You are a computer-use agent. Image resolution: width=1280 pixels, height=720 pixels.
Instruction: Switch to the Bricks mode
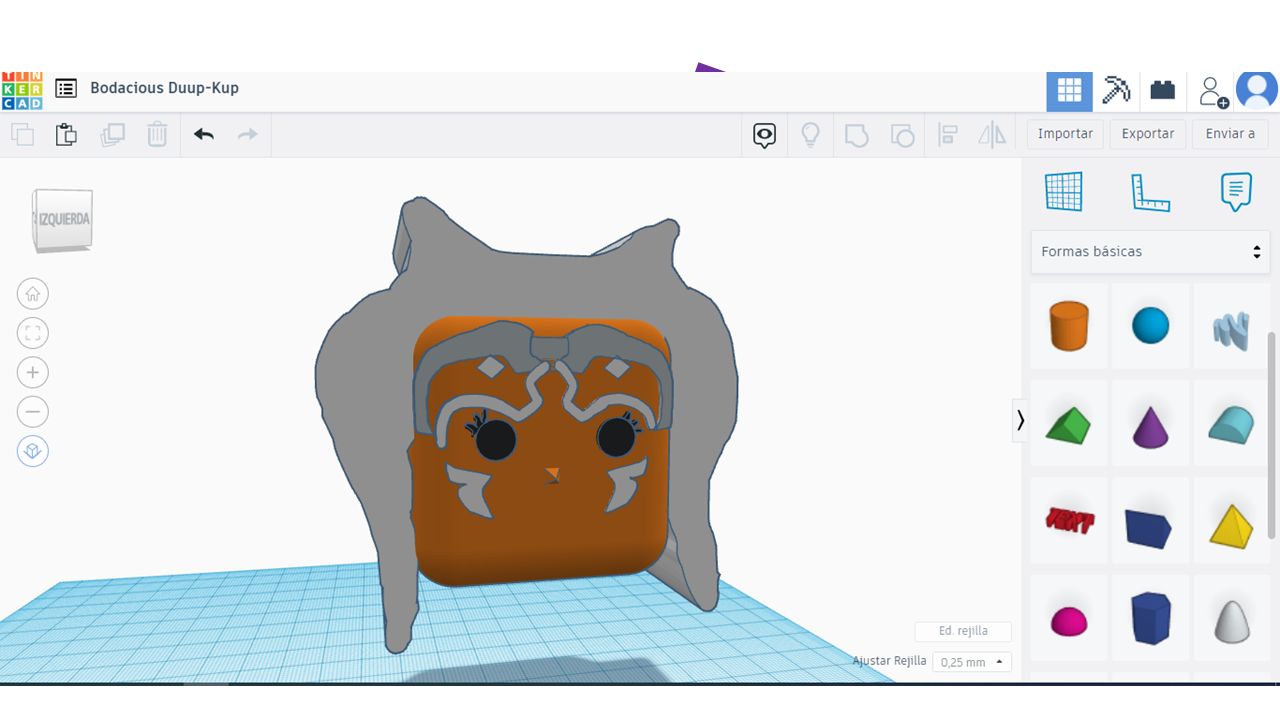1162,91
